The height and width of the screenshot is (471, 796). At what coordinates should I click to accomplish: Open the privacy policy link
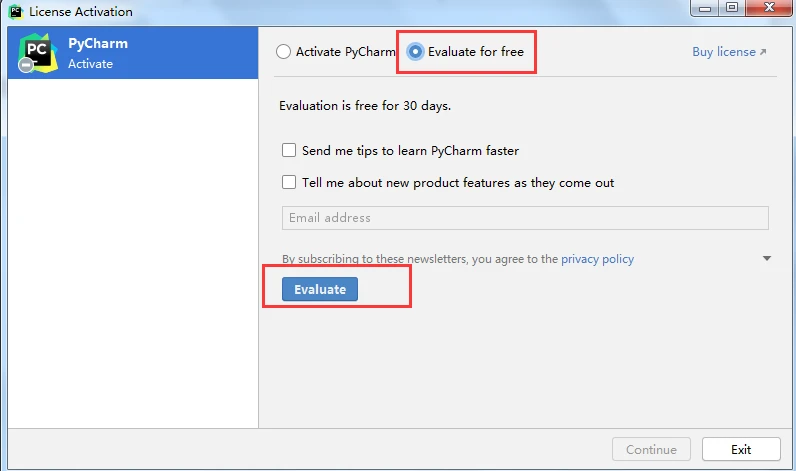tap(597, 259)
